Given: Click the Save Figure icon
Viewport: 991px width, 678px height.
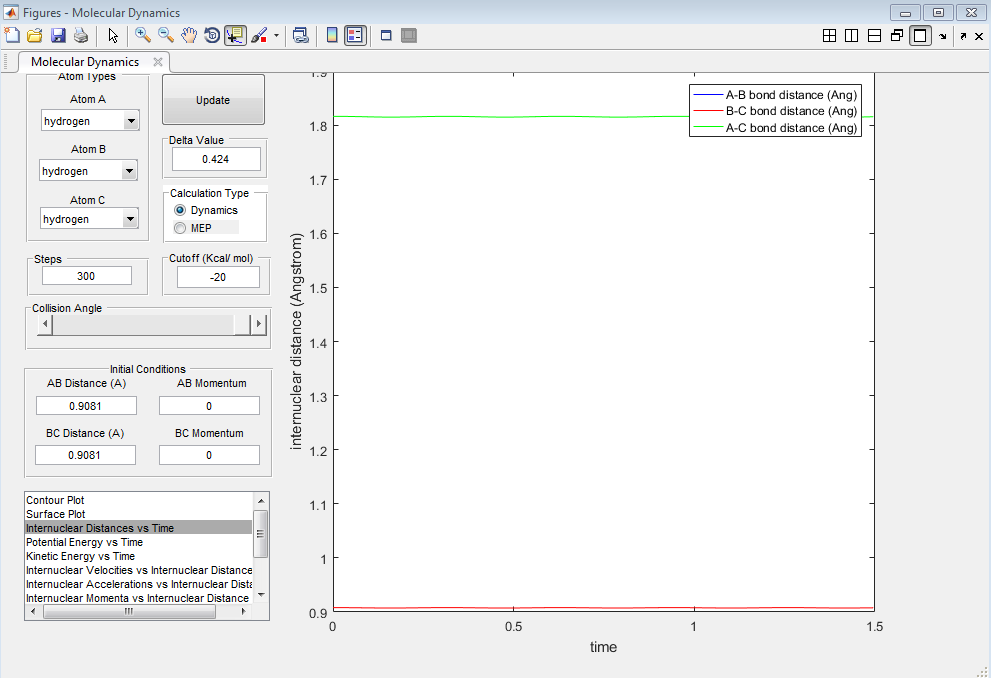Looking at the screenshot, I should (x=58, y=35).
